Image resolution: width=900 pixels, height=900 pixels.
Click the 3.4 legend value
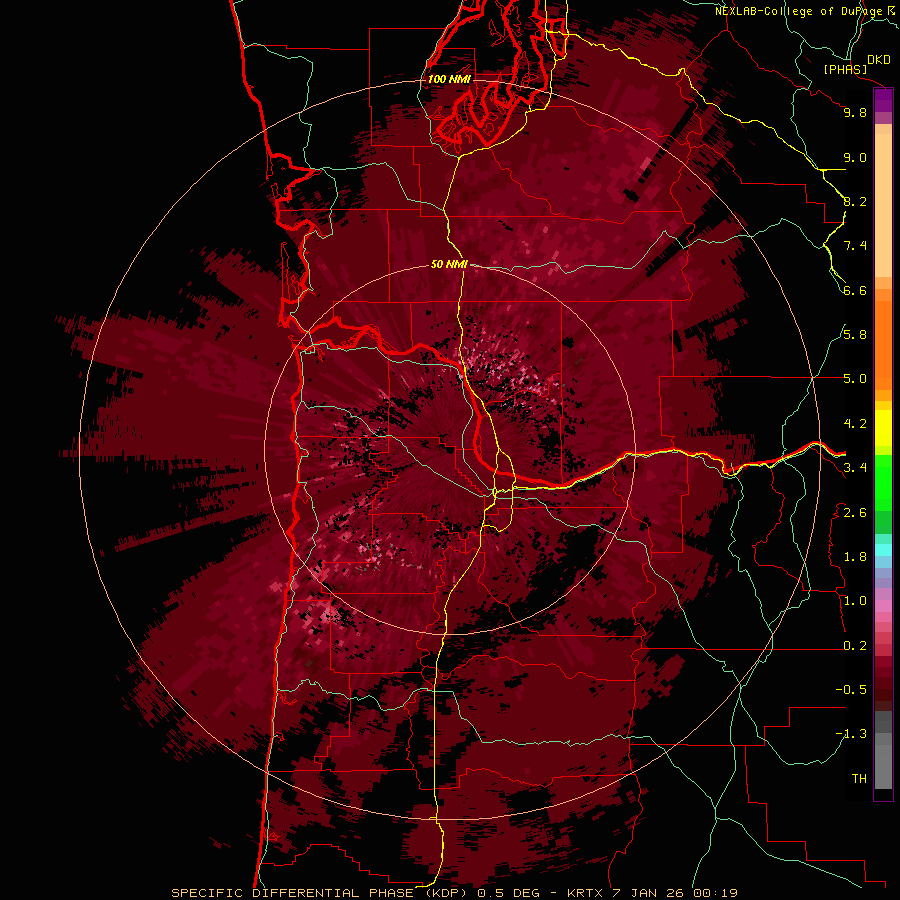click(855, 468)
